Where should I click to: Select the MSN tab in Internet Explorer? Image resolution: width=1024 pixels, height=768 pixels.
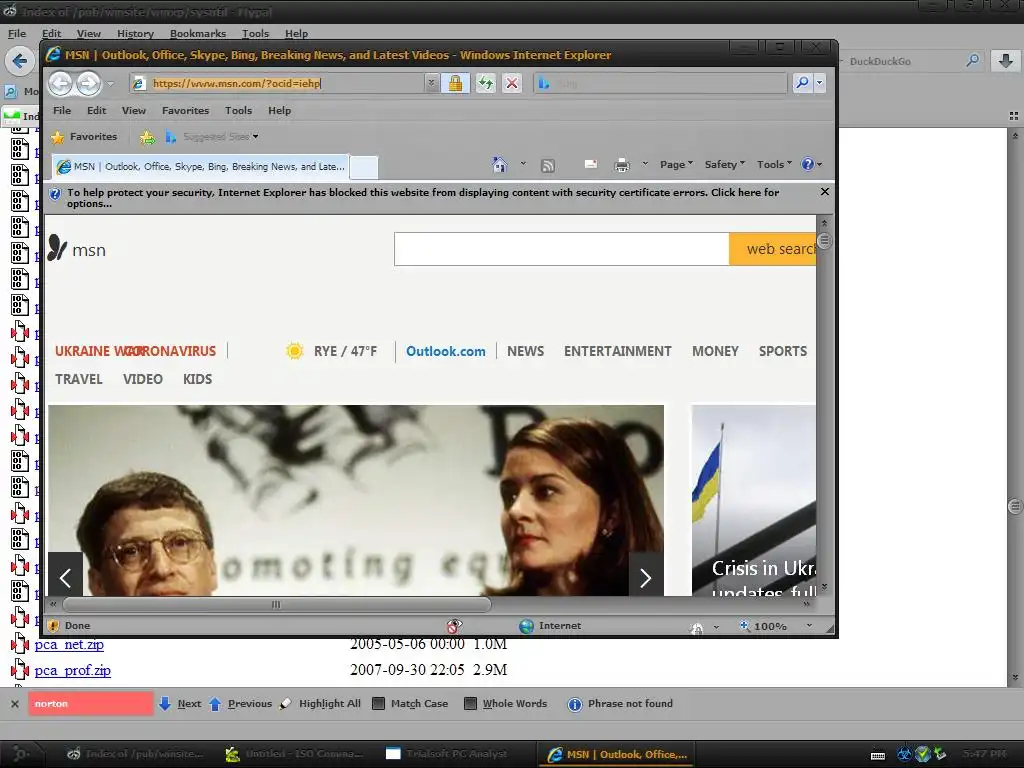(x=200, y=167)
